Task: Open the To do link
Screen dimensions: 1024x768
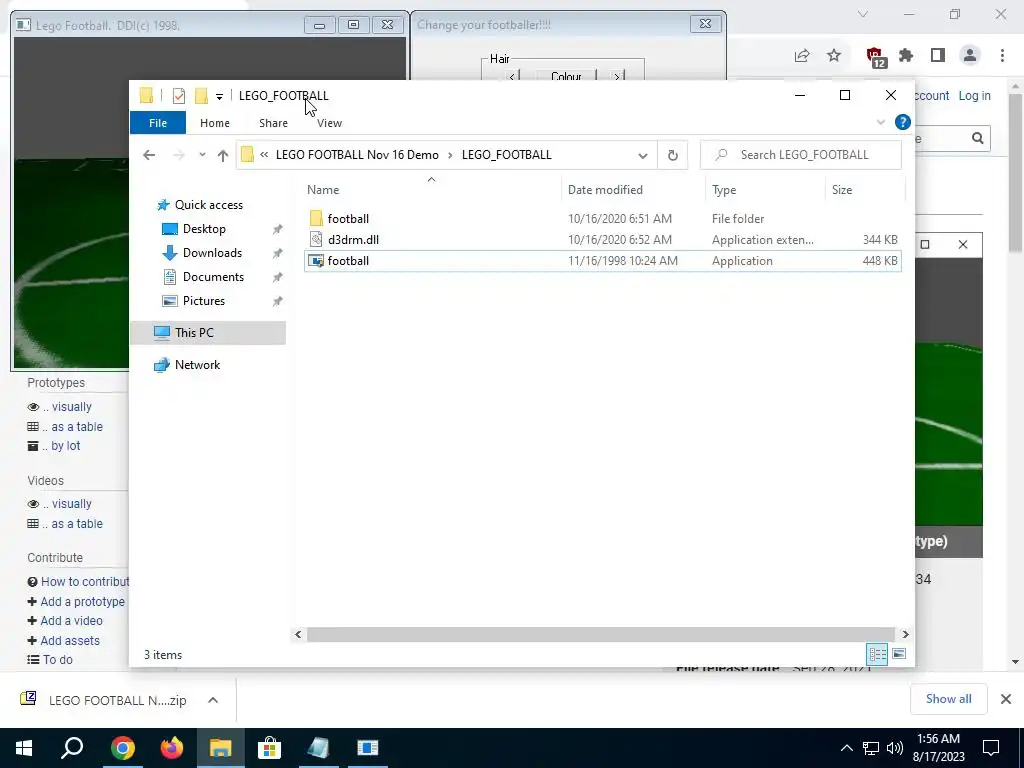Action: 57,660
